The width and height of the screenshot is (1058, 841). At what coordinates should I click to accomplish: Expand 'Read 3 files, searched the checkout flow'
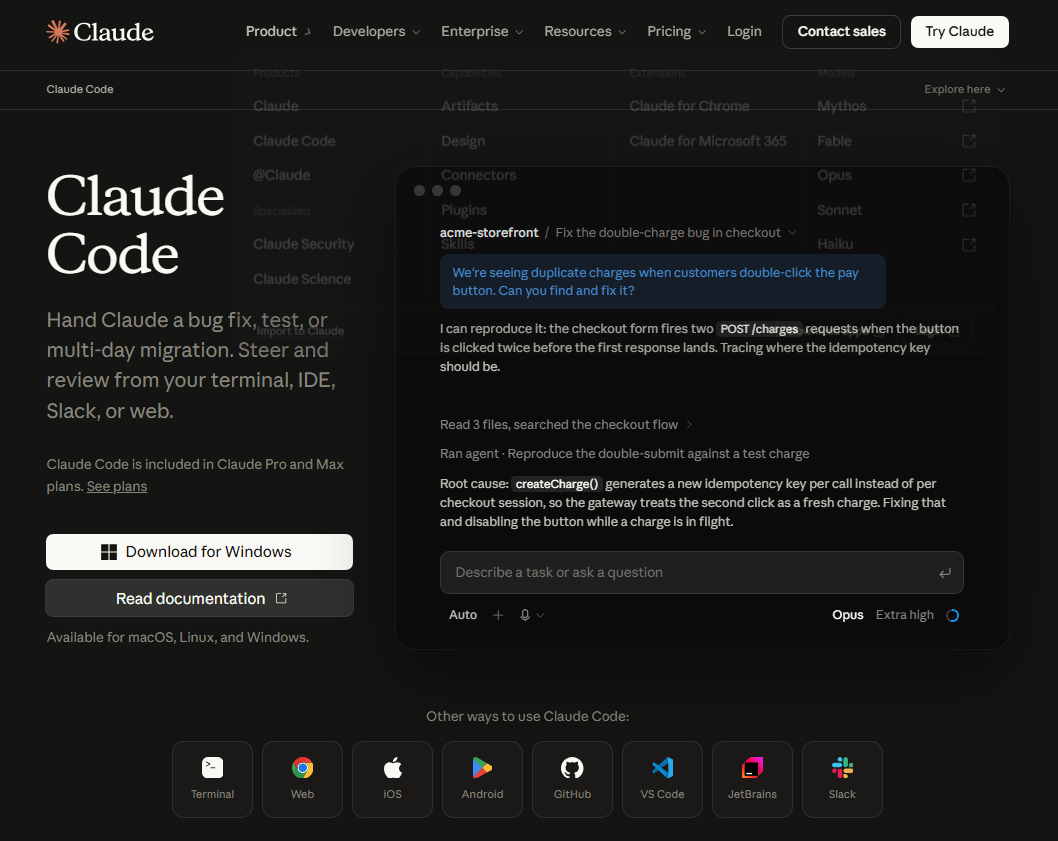(566, 425)
